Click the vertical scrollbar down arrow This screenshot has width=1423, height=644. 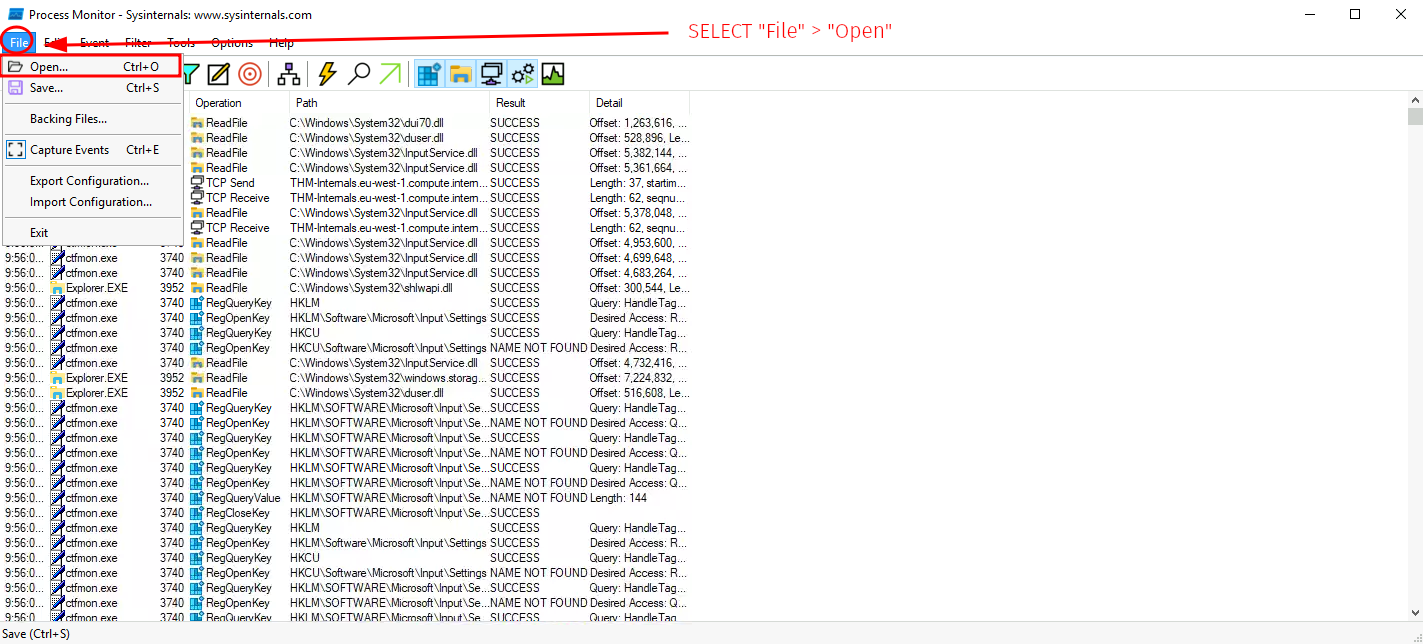(1415, 613)
